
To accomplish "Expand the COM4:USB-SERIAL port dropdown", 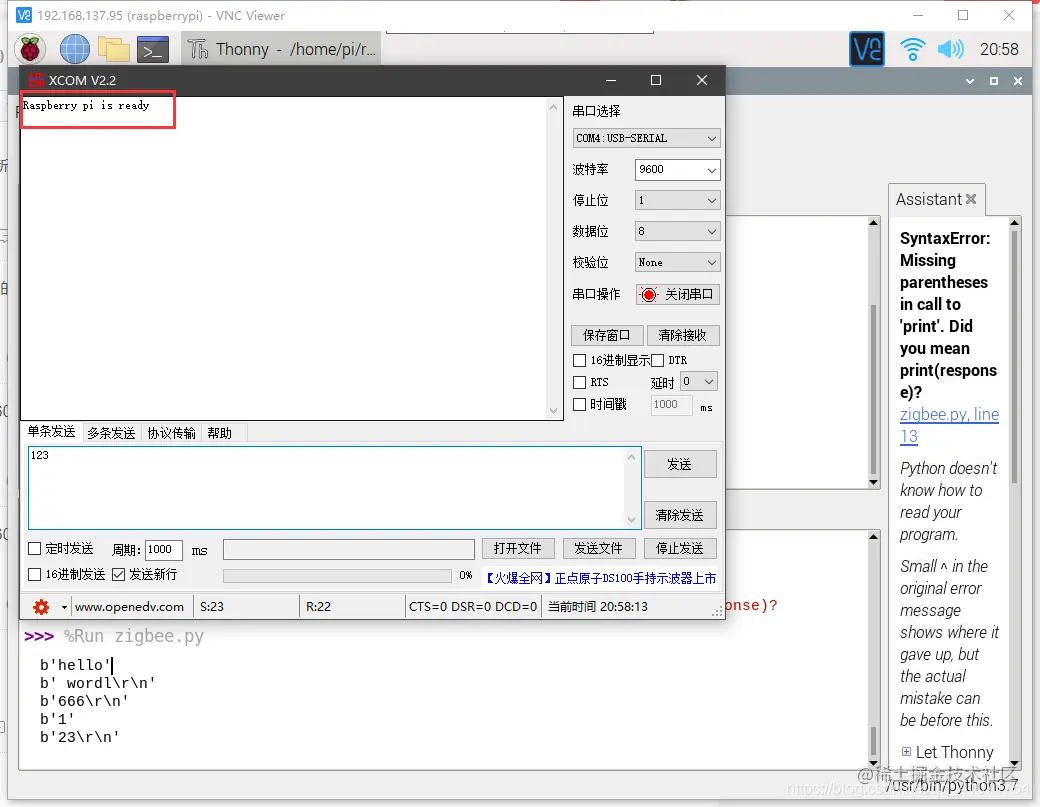I will click(x=646, y=139).
